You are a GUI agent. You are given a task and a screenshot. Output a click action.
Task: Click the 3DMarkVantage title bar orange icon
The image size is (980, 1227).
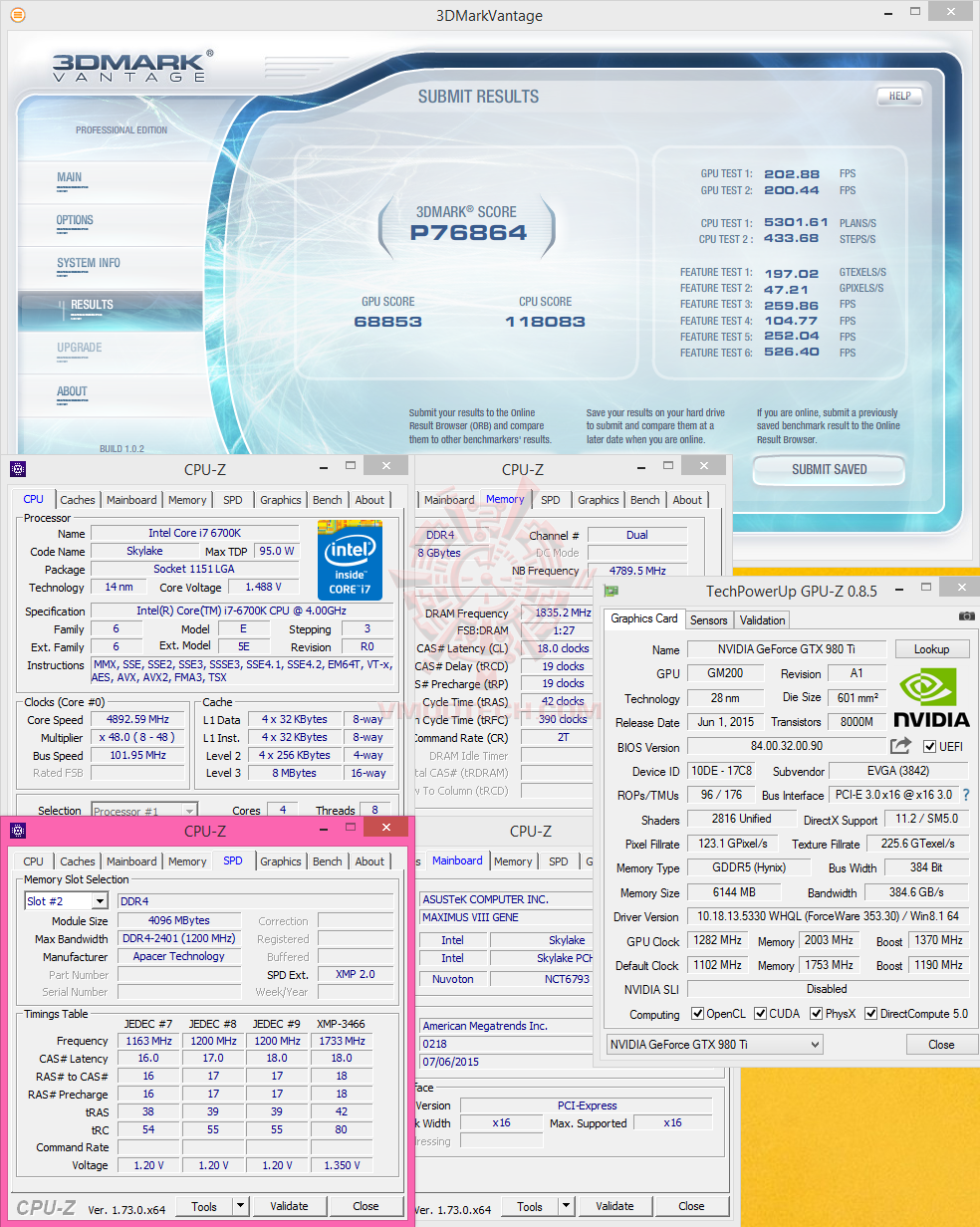(19, 15)
